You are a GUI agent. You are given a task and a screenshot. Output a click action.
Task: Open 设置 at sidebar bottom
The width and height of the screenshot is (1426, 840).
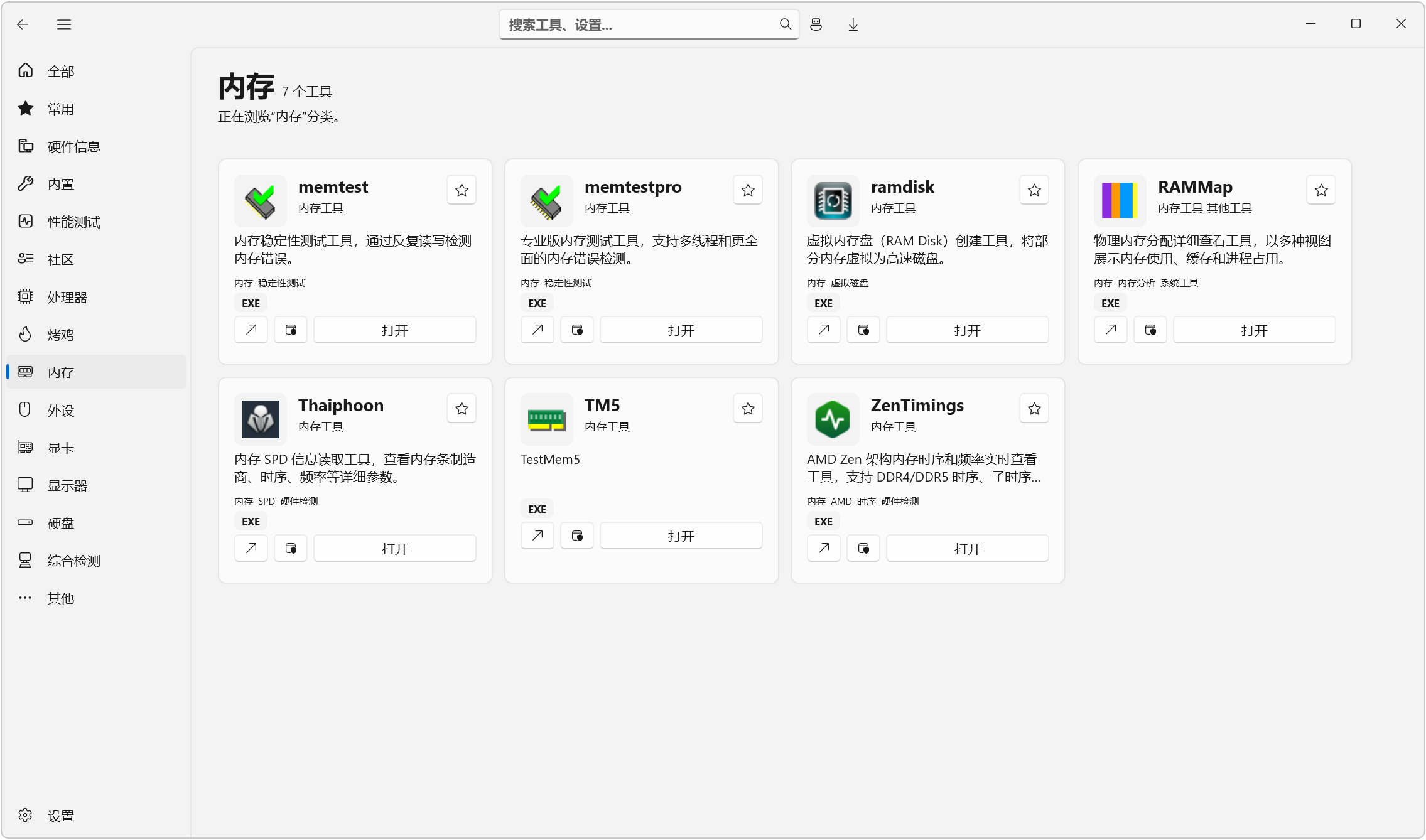tap(96, 816)
